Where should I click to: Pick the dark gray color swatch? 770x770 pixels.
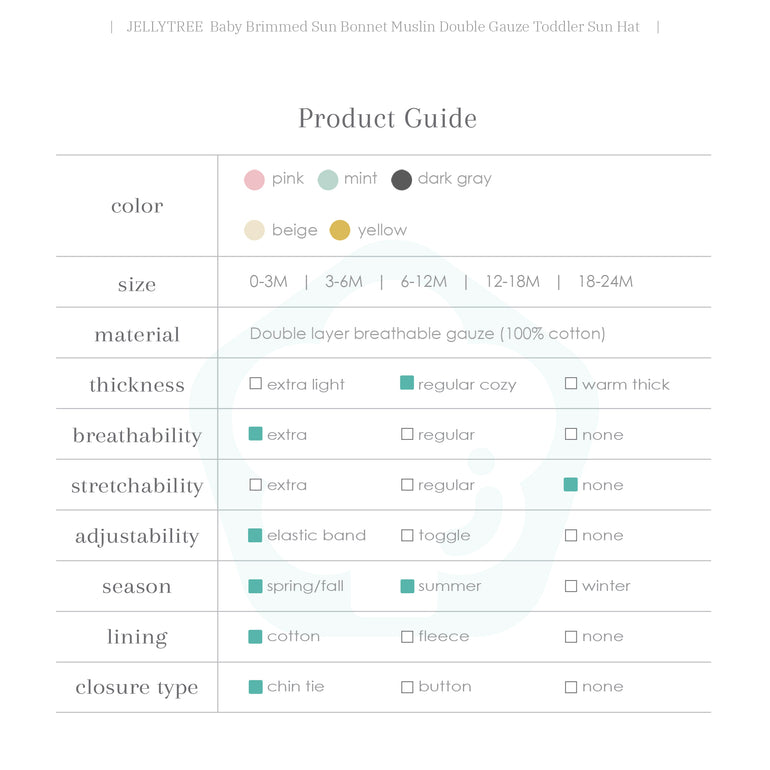coord(401,180)
